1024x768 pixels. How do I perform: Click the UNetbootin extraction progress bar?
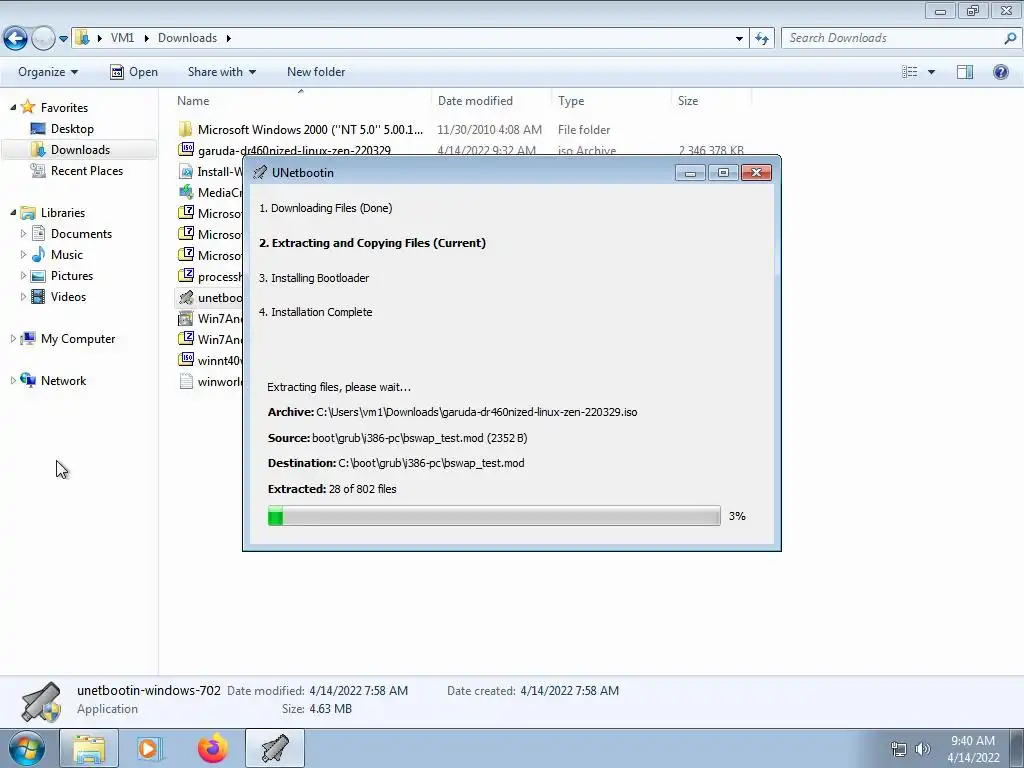[x=494, y=516]
